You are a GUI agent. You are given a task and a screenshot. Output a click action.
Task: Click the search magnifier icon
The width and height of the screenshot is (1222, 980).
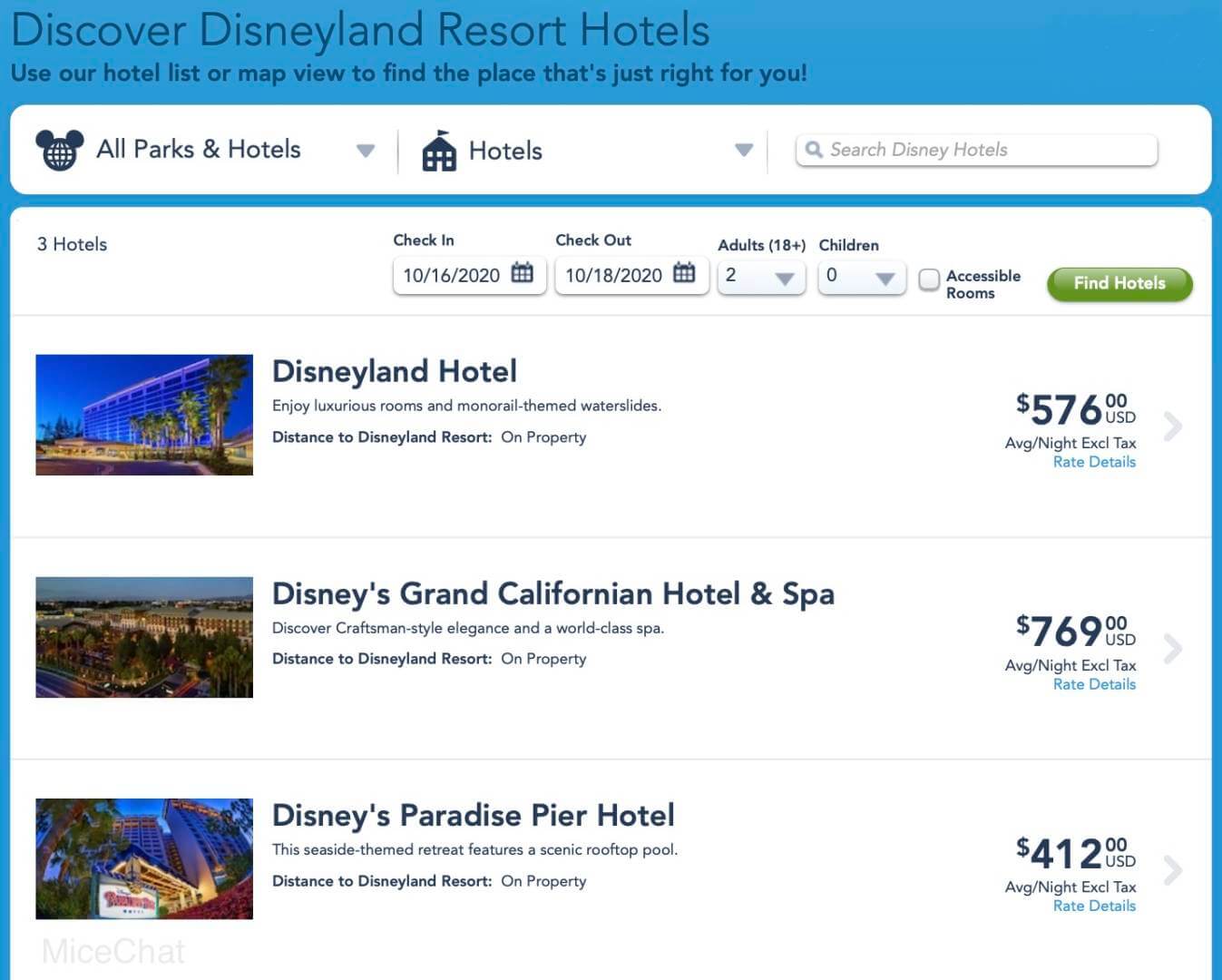tap(814, 150)
